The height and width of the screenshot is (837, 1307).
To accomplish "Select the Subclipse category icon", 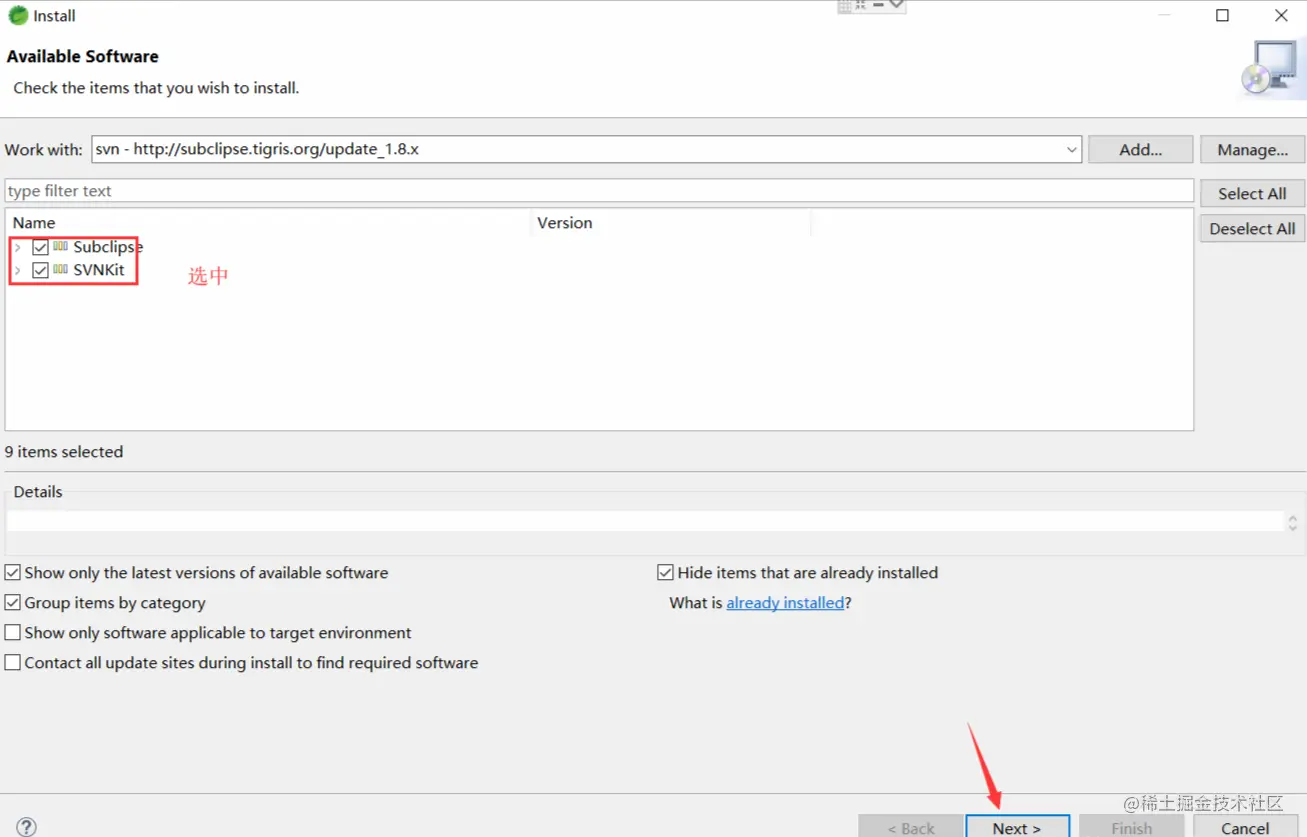I will pyautogui.click(x=61, y=246).
